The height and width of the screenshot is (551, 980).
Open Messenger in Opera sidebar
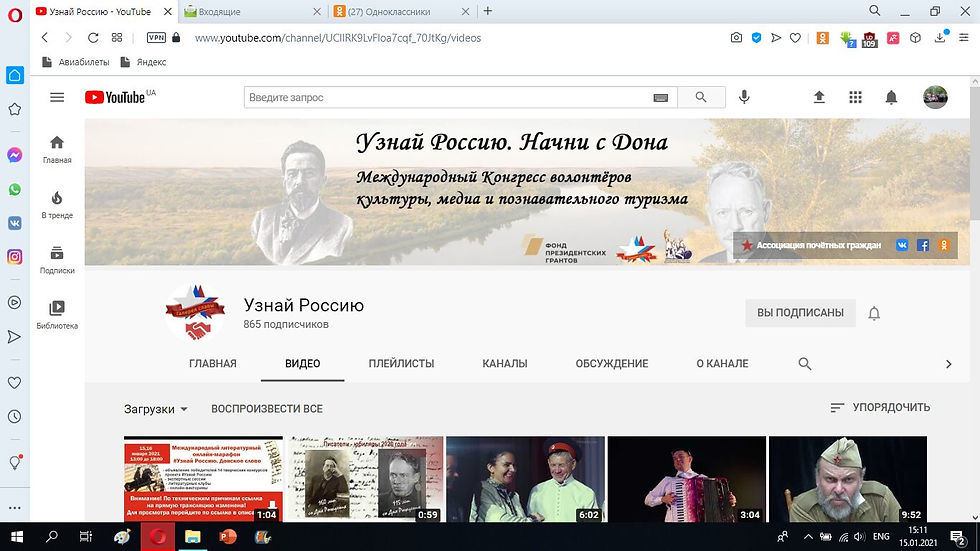14,155
